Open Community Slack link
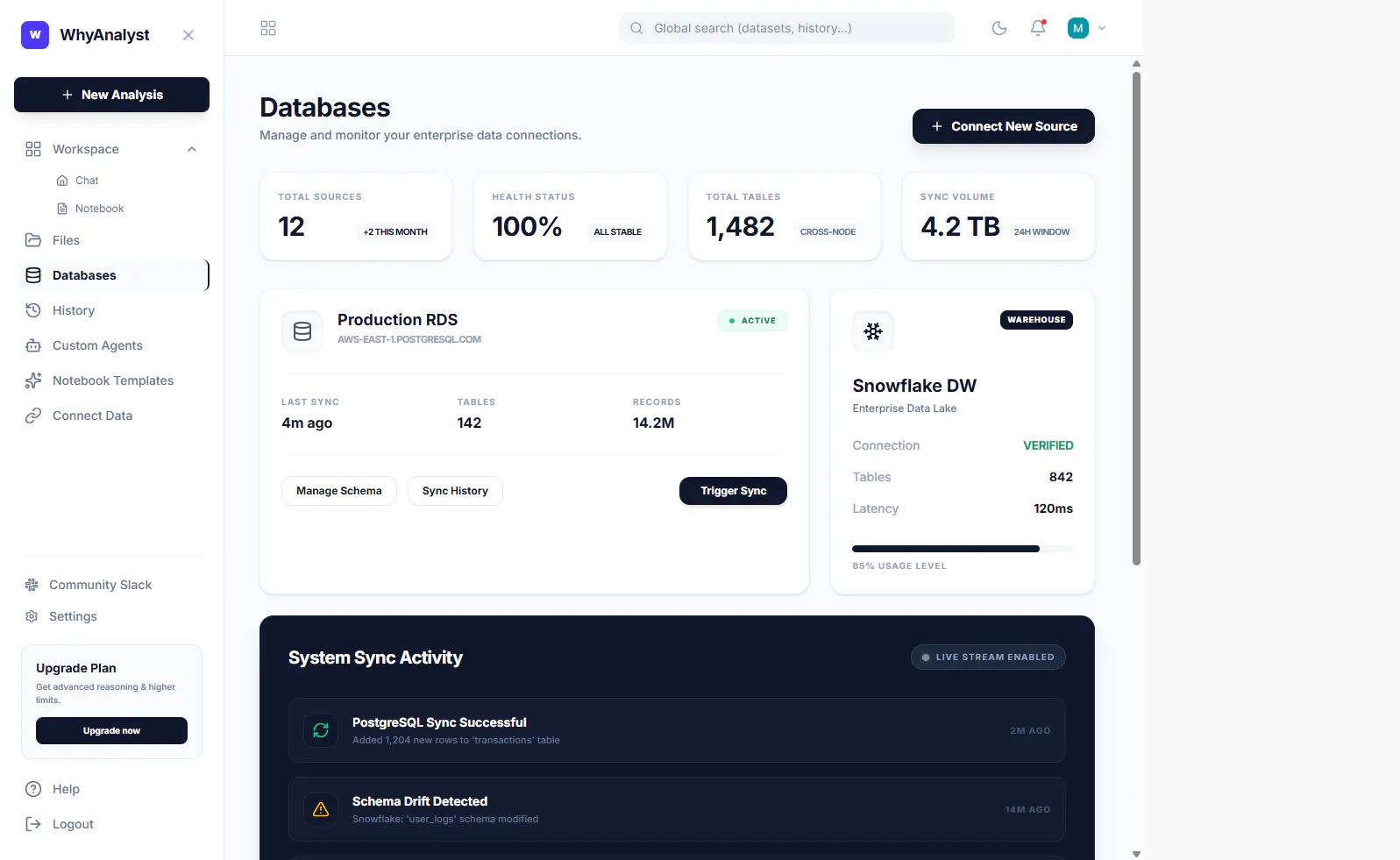1400x860 pixels. click(111, 585)
